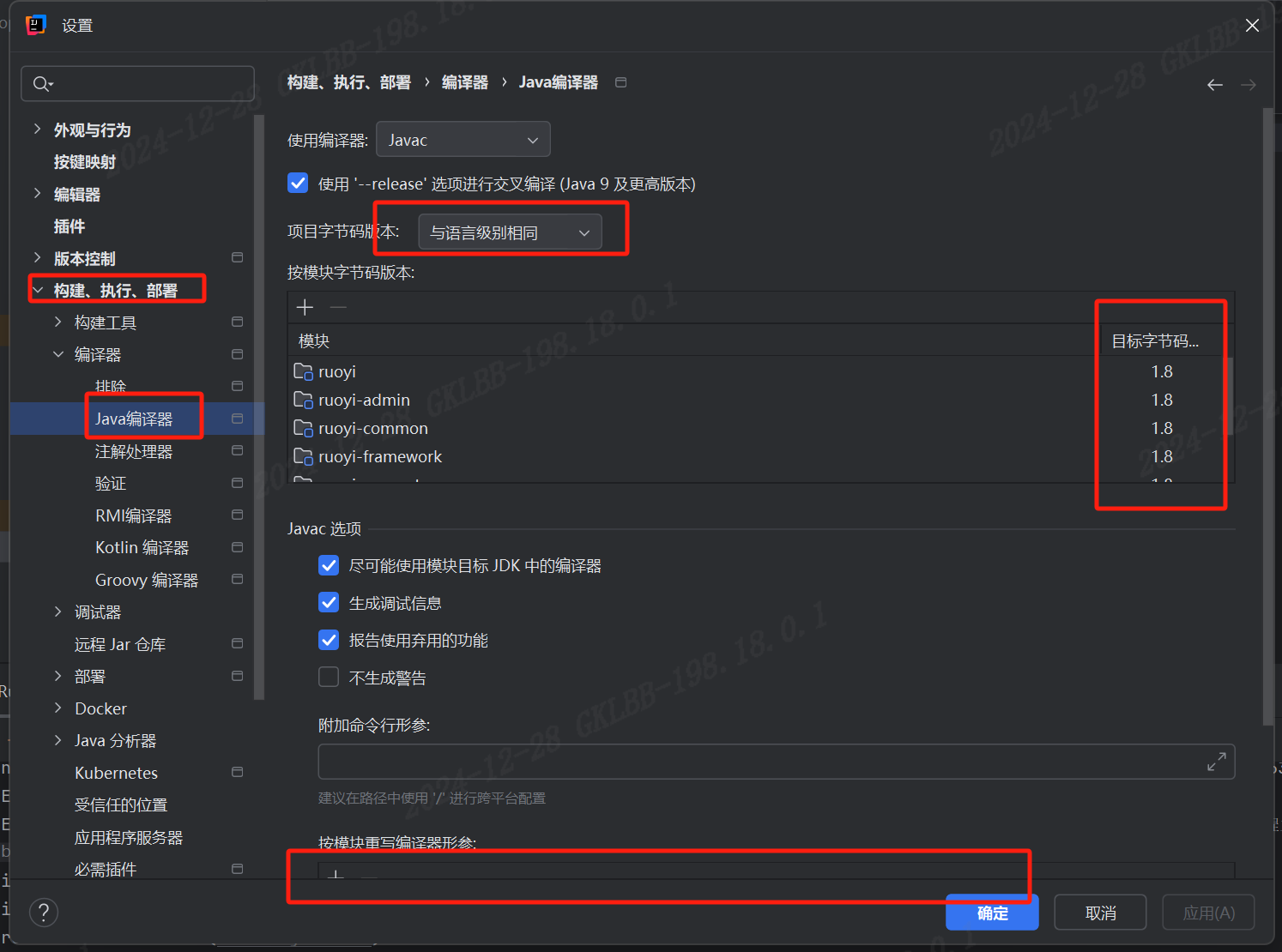Close the 设置 dialog

tap(1252, 25)
